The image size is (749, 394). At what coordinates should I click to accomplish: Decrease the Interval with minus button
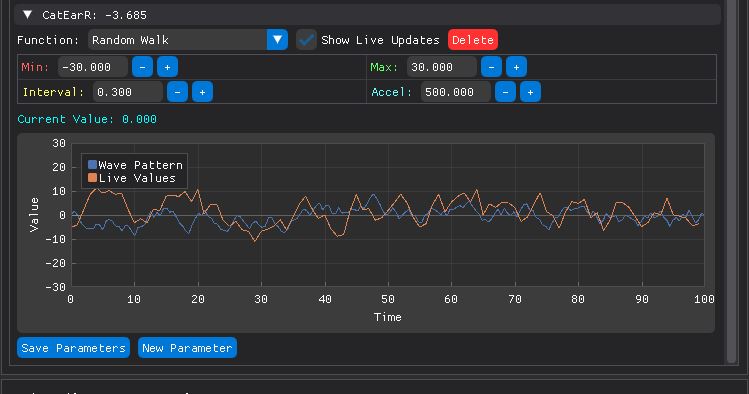pyautogui.click(x=177, y=92)
